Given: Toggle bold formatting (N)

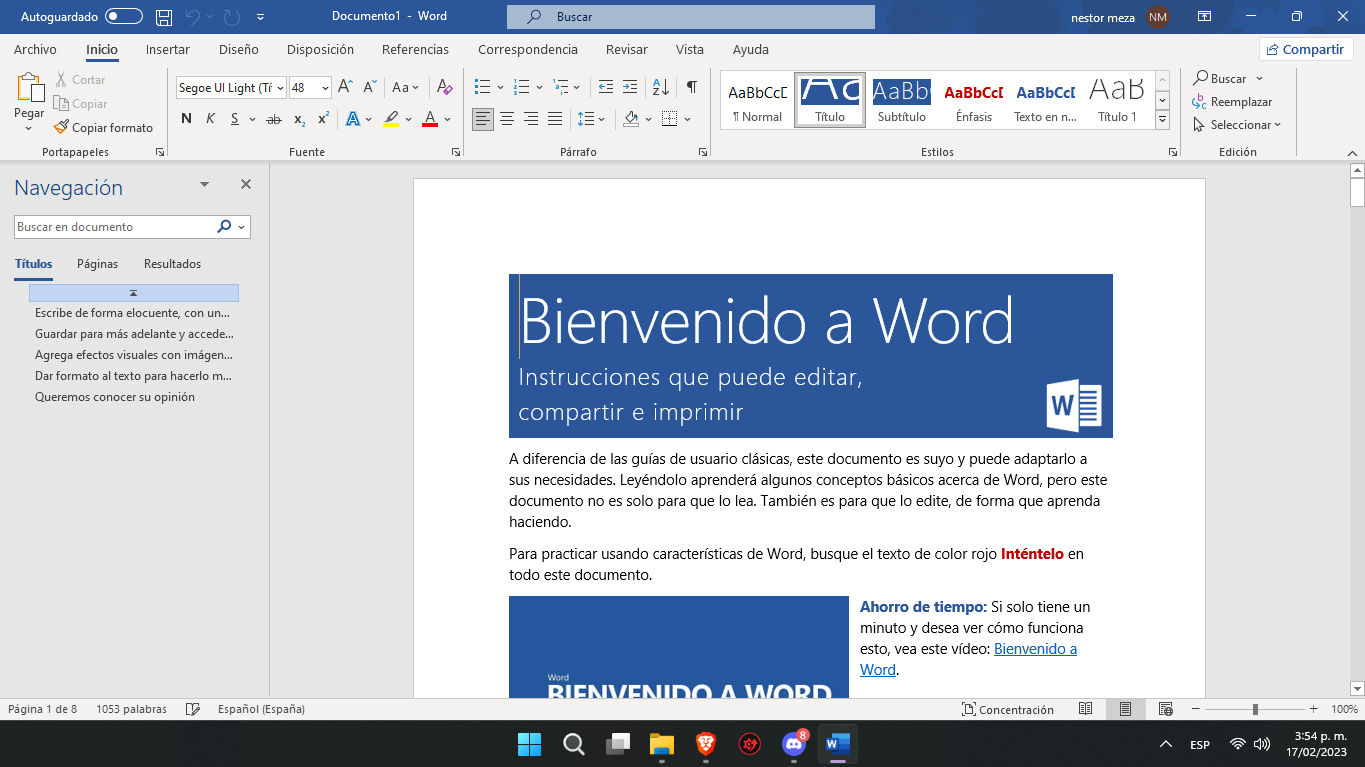Looking at the screenshot, I should (x=186, y=119).
